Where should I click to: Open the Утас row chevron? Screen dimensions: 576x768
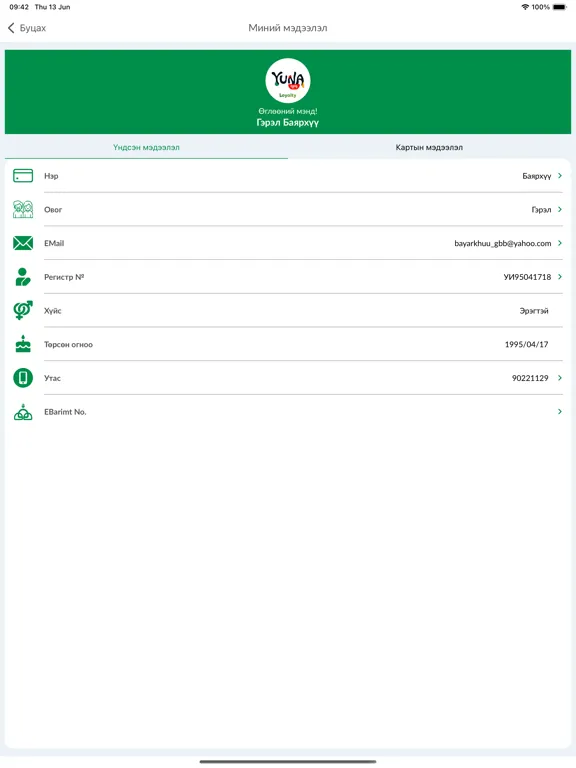(560, 378)
